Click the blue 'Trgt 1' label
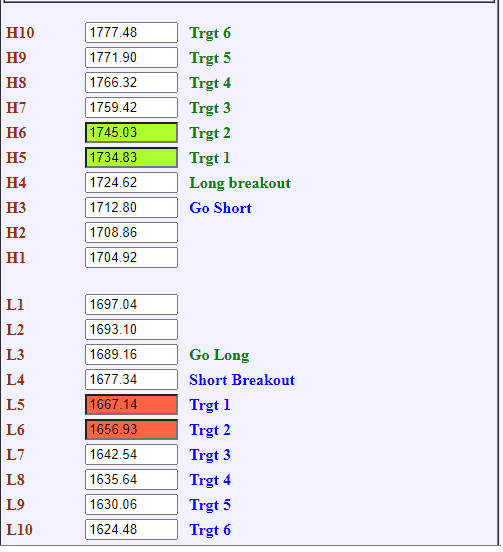This screenshot has height=552, width=503. point(210,405)
